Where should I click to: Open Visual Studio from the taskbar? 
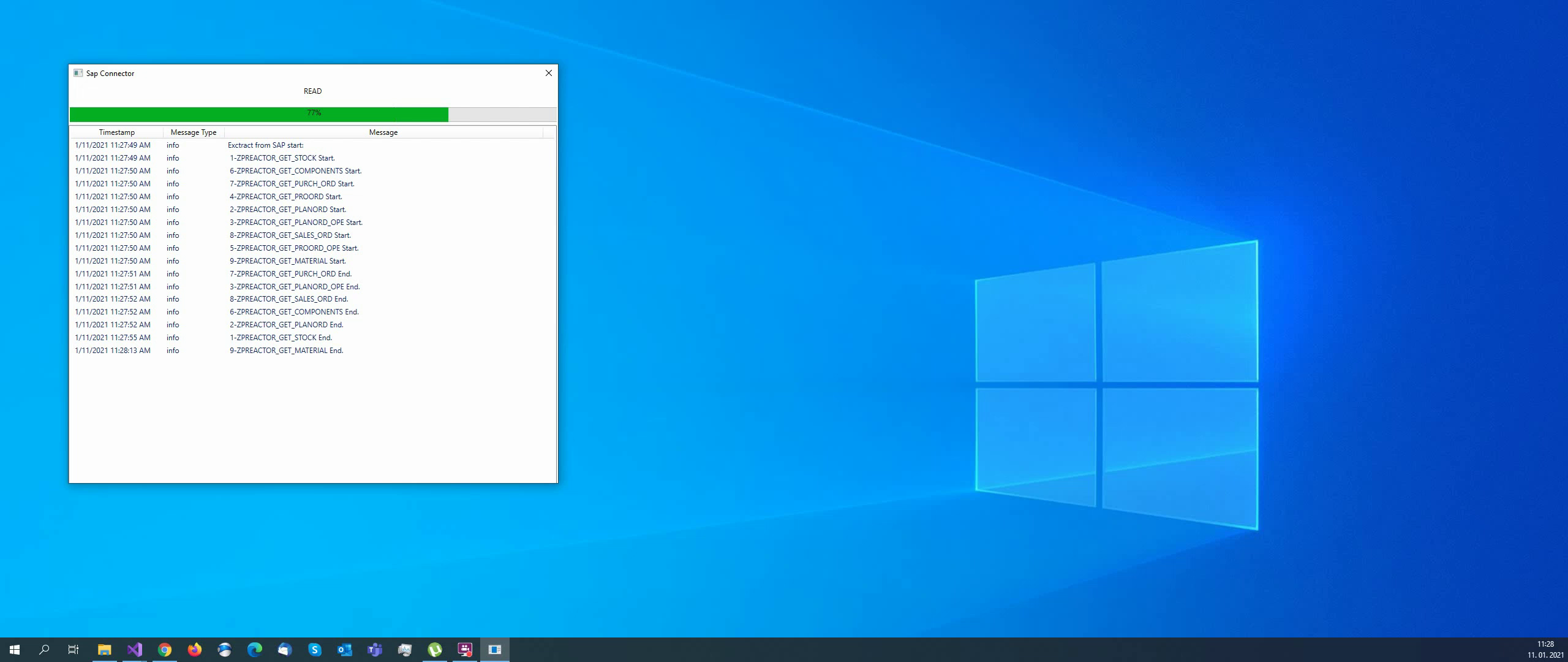(x=135, y=649)
